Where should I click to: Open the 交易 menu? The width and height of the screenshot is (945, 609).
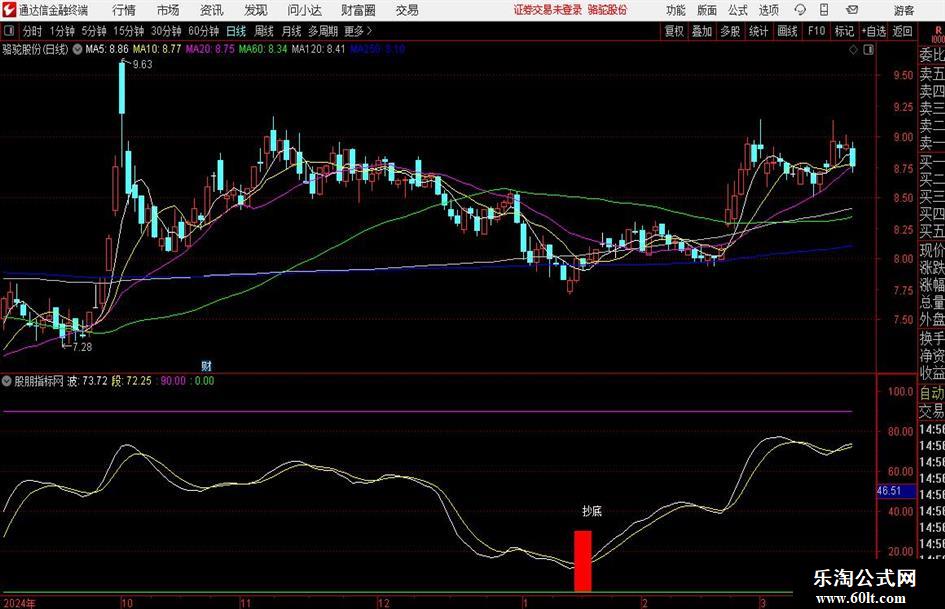[x=407, y=10]
